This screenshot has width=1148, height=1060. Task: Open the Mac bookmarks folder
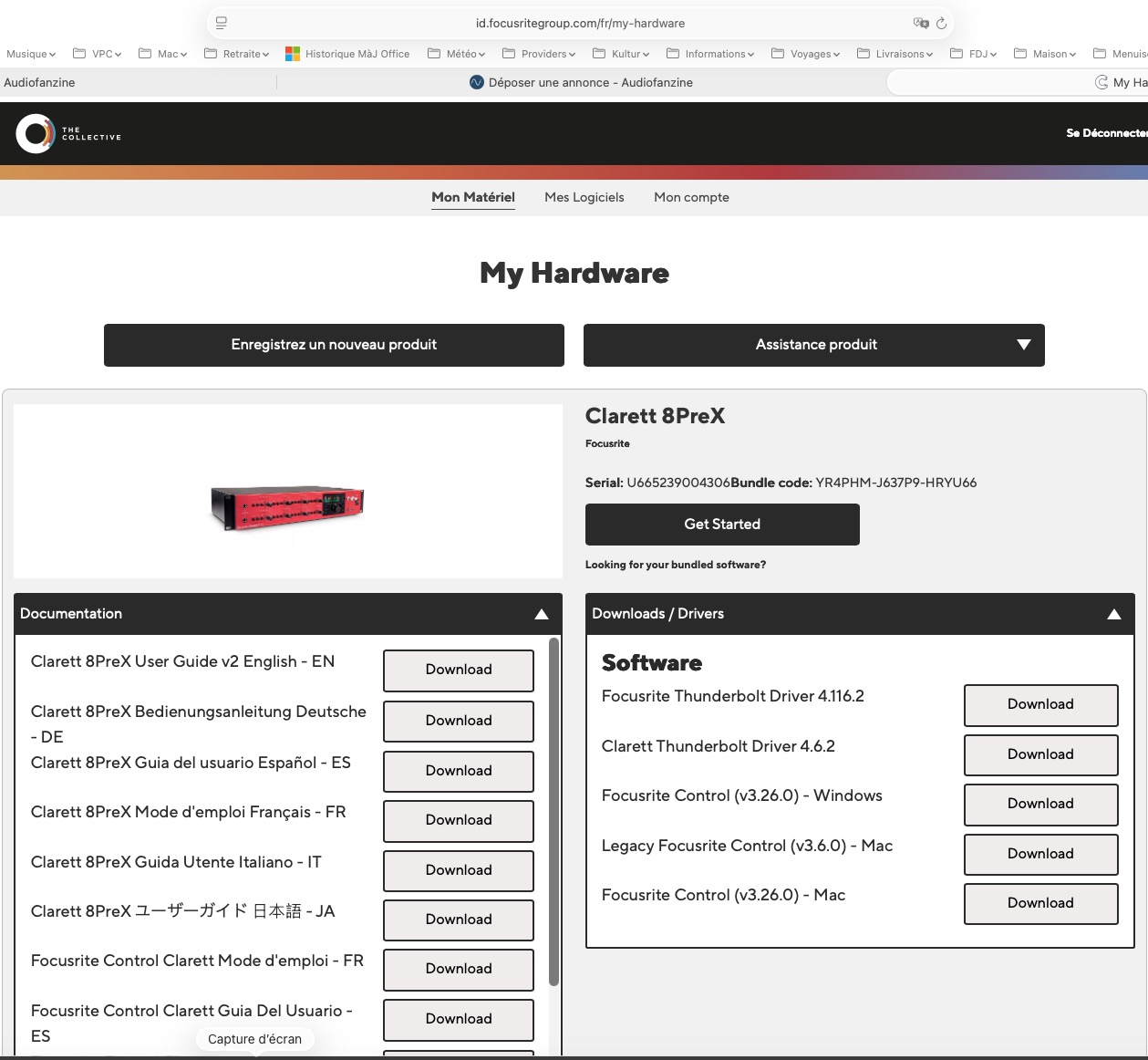162,54
